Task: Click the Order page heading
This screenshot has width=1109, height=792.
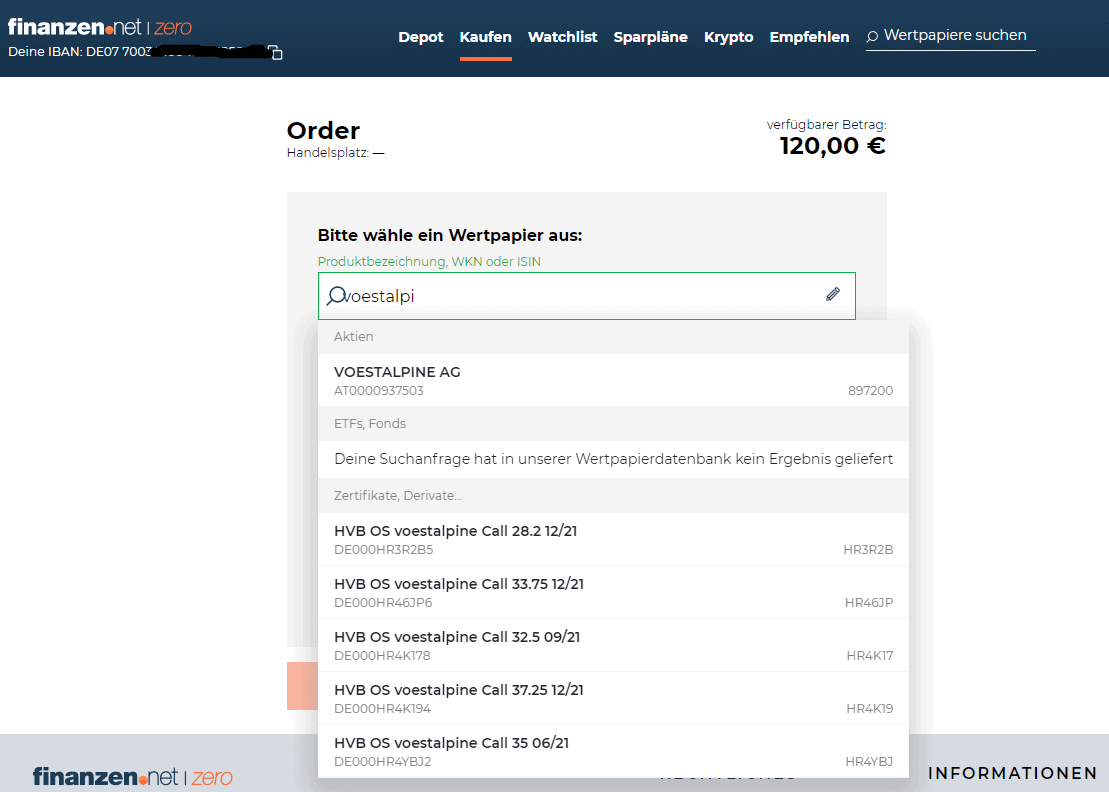Action: [323, 131]
